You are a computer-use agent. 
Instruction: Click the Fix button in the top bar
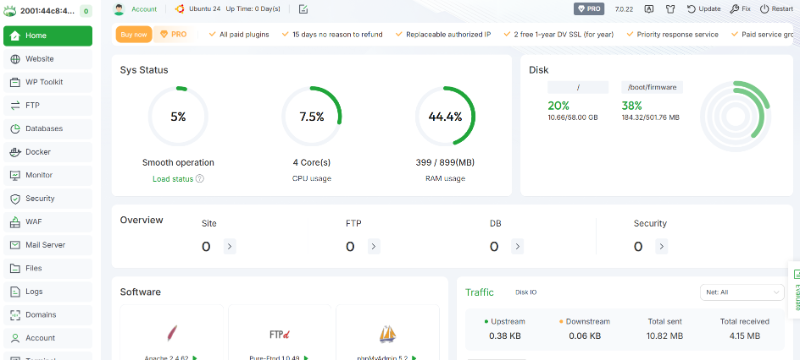[740, 9]
